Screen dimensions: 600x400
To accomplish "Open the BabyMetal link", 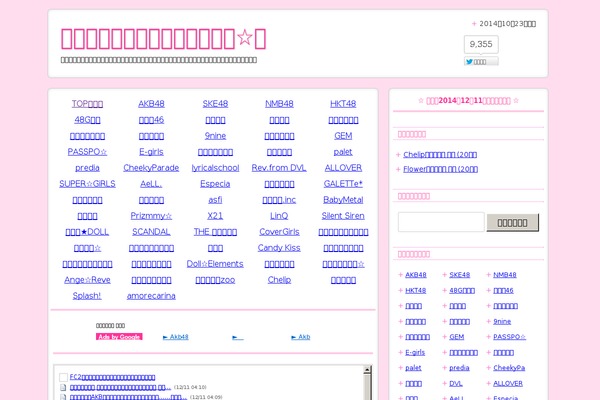I will (x=343, y=200).
